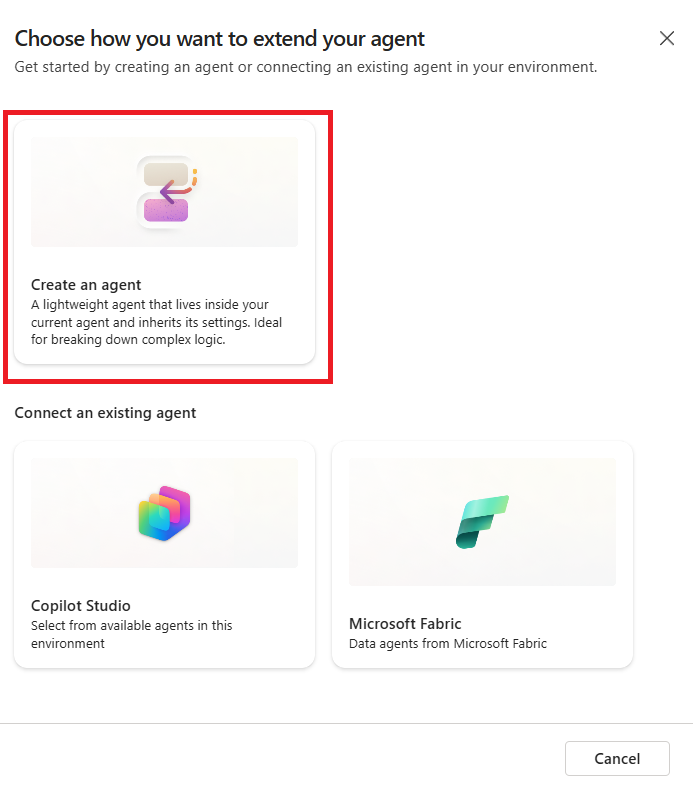Click 'Data agents from Microsoft Fabric' text
Viewport: 693px width, 785px height.
pyautogui.click(x=448, y=644)
